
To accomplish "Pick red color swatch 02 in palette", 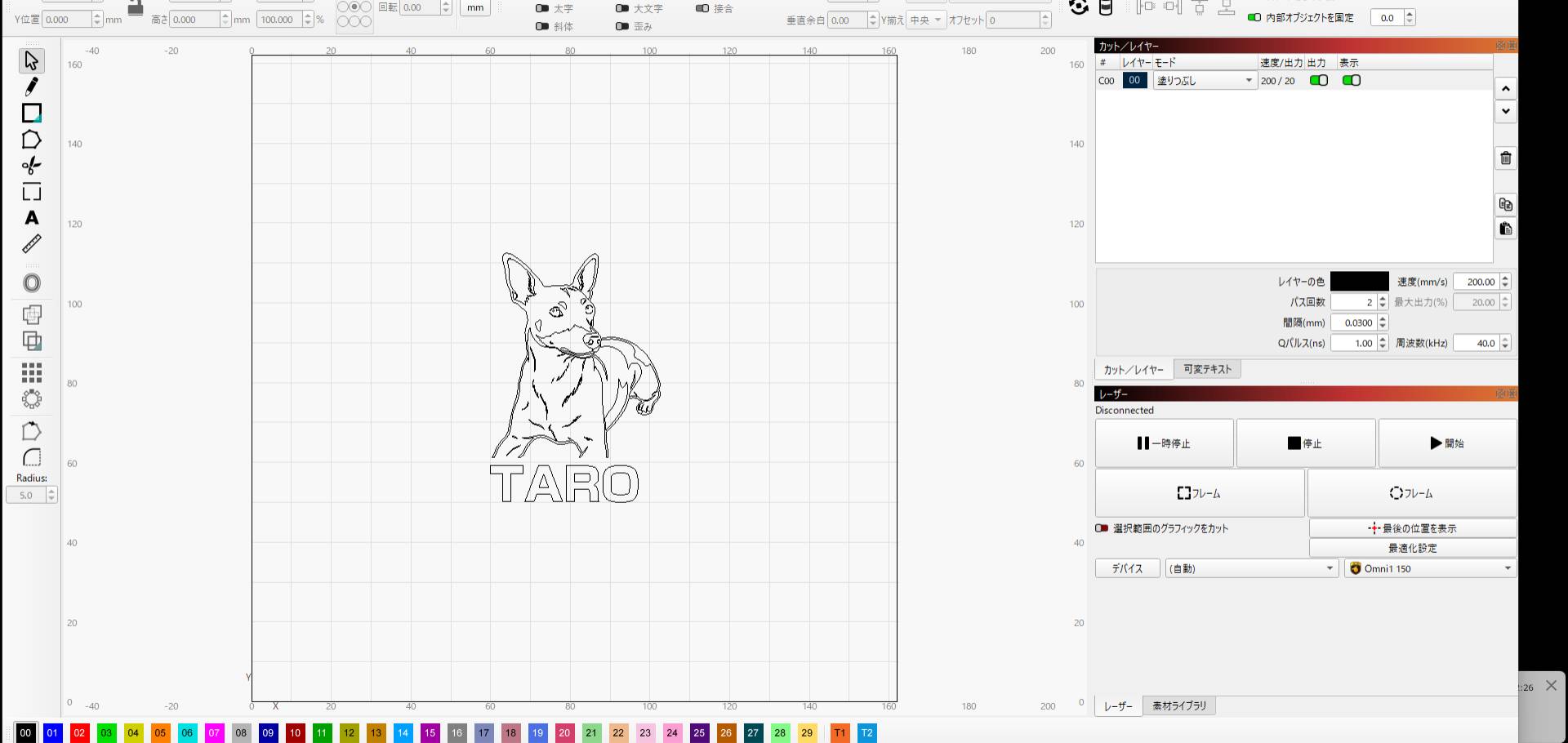I will tap(79, 732).
